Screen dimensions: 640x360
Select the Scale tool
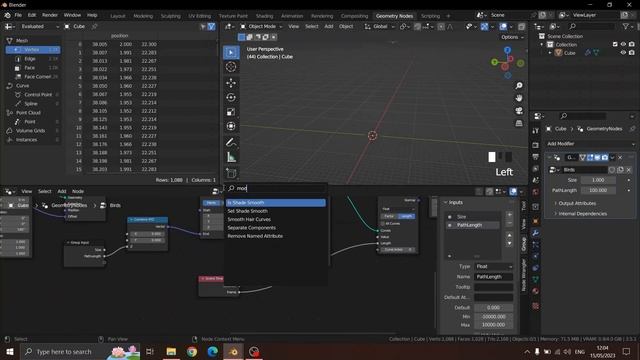coord(231,112)
